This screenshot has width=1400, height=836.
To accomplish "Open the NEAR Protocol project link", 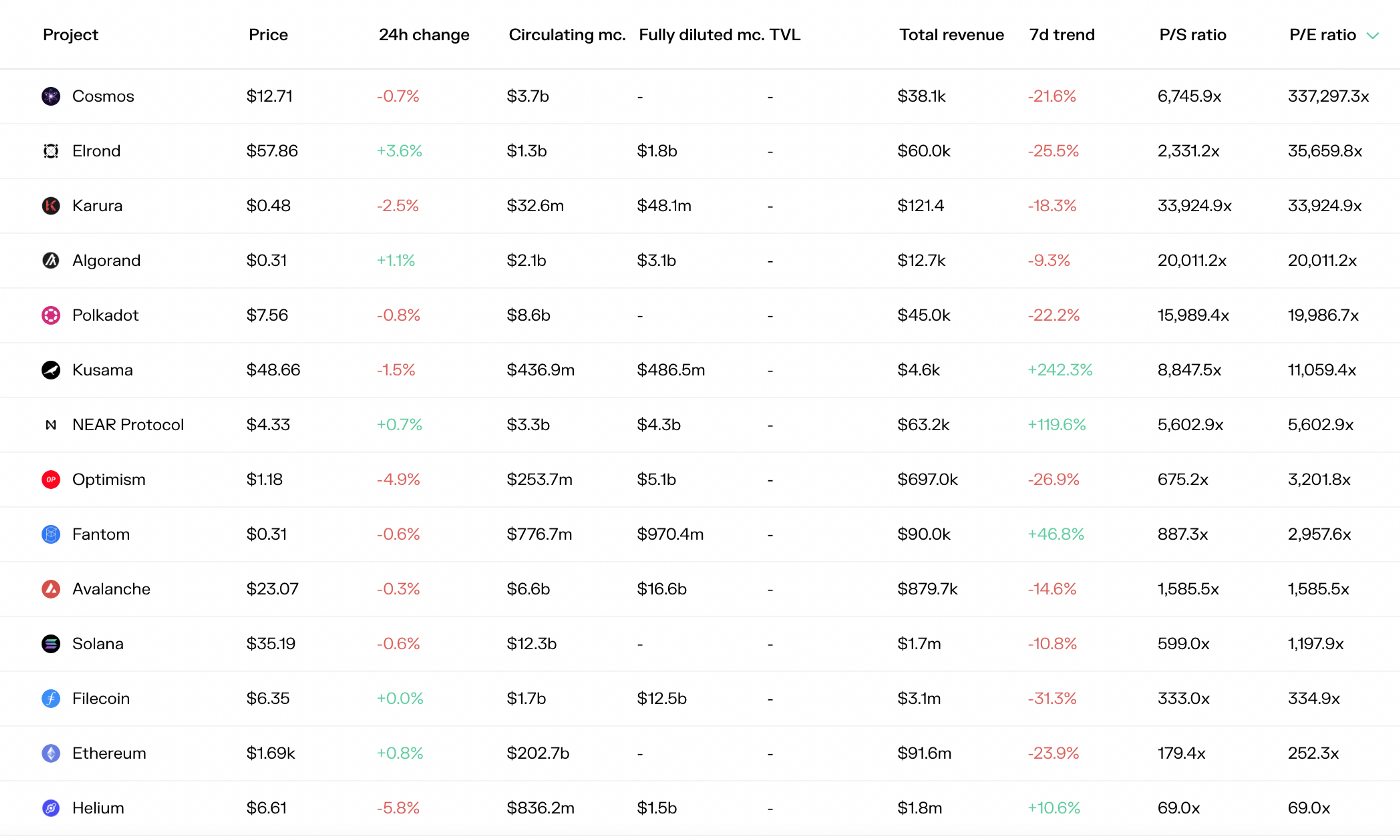I will (128, 425).
